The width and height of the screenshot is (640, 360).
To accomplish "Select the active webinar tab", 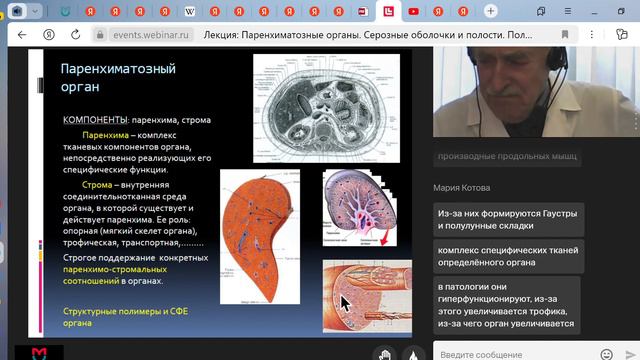I will pos(388,11).
